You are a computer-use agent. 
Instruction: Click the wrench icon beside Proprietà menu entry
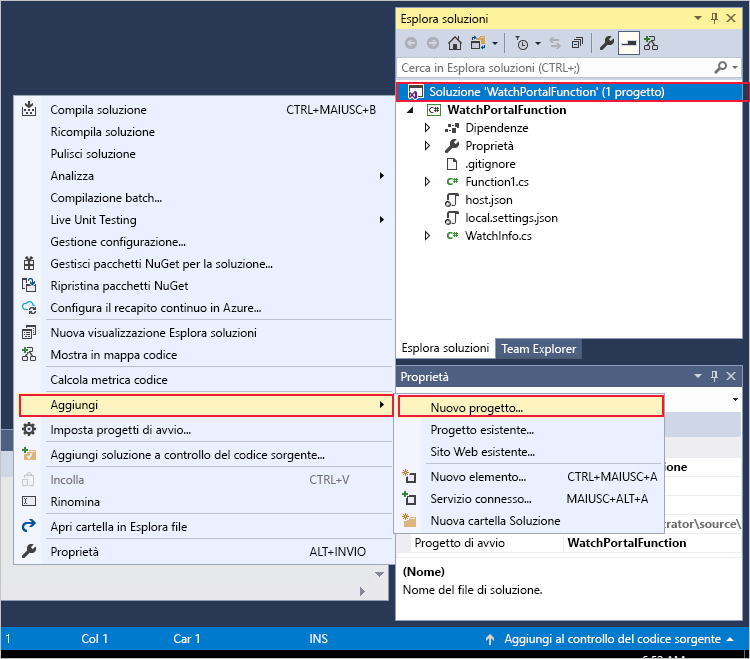29,551
